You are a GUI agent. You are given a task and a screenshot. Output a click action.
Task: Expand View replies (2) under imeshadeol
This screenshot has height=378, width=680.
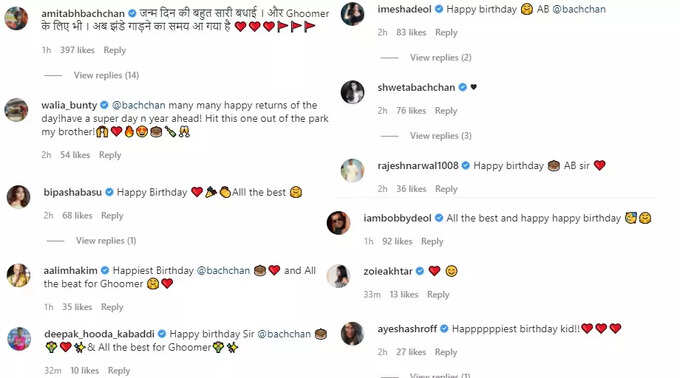tap(441, 58)
